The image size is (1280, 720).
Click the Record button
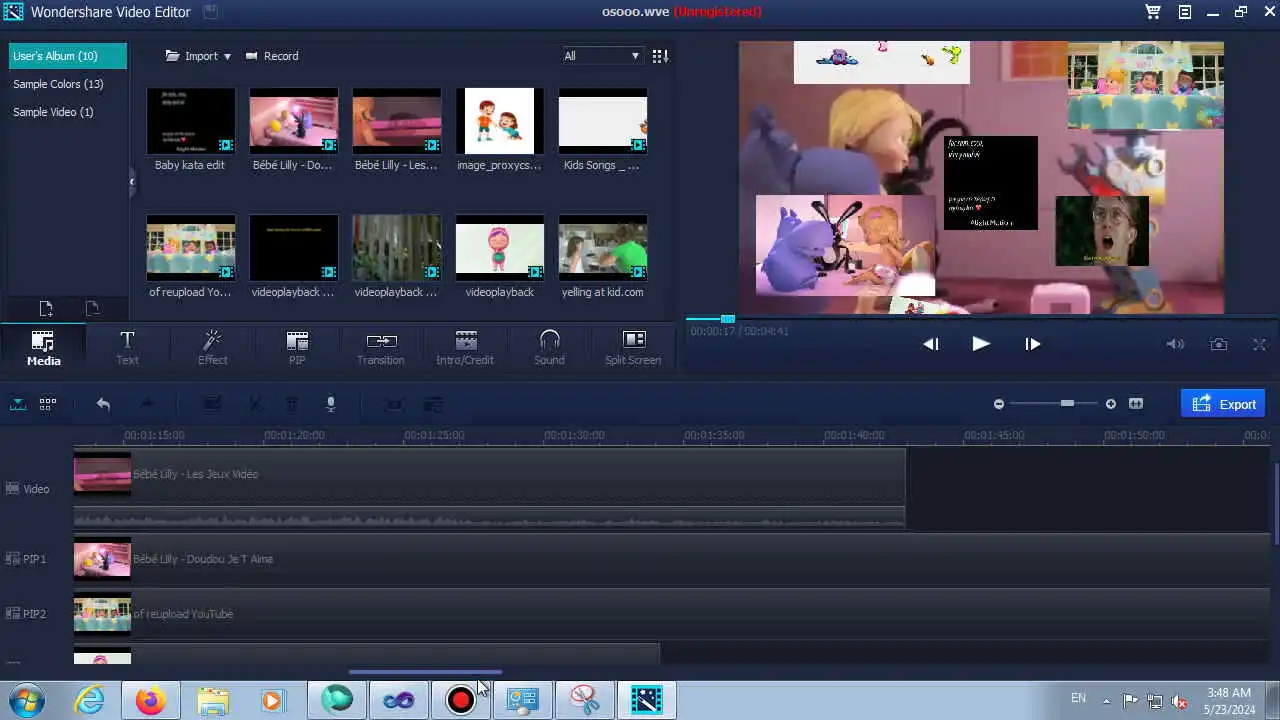tap(272, 56)
